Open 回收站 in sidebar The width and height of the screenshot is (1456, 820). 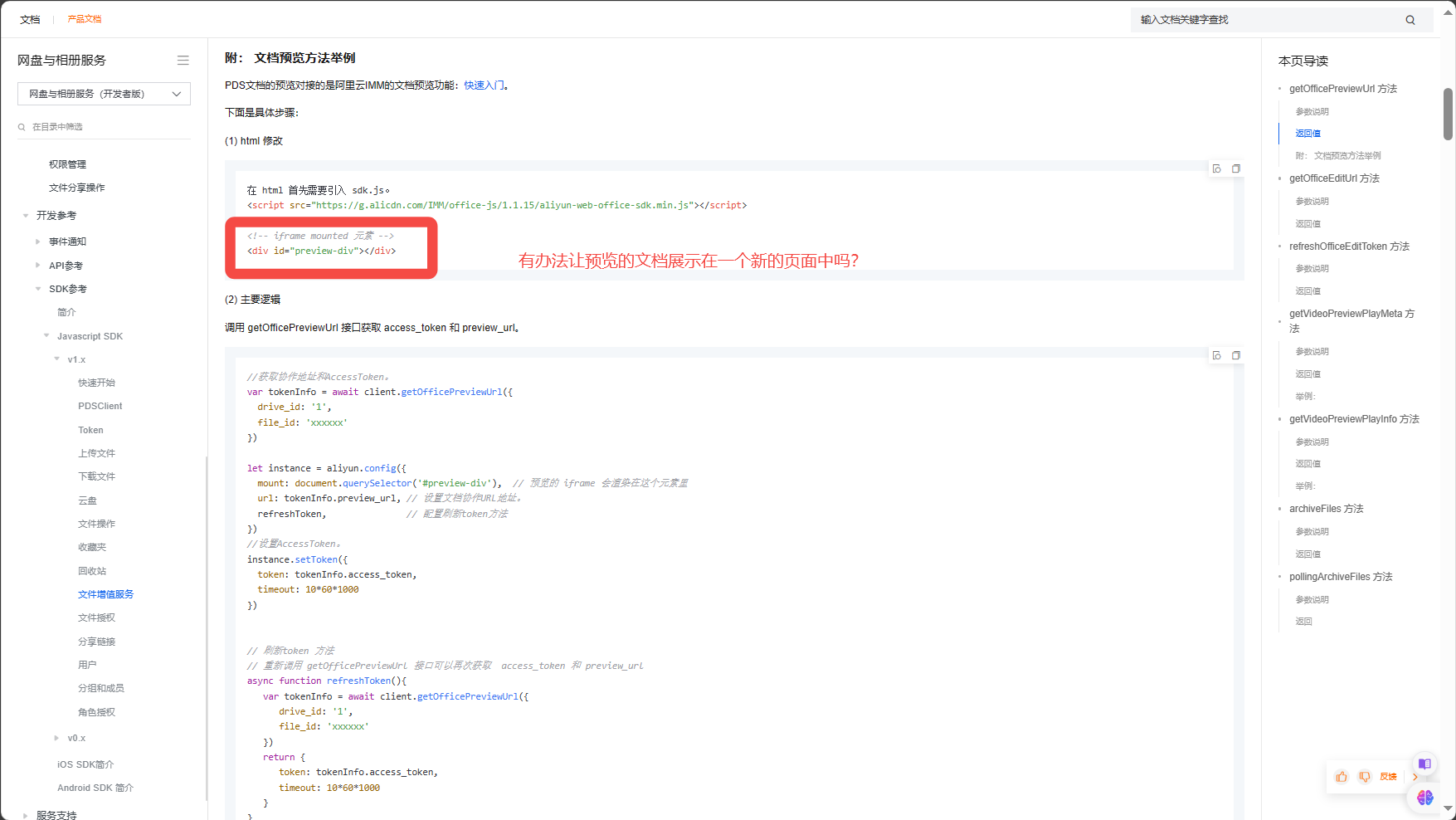92,571
